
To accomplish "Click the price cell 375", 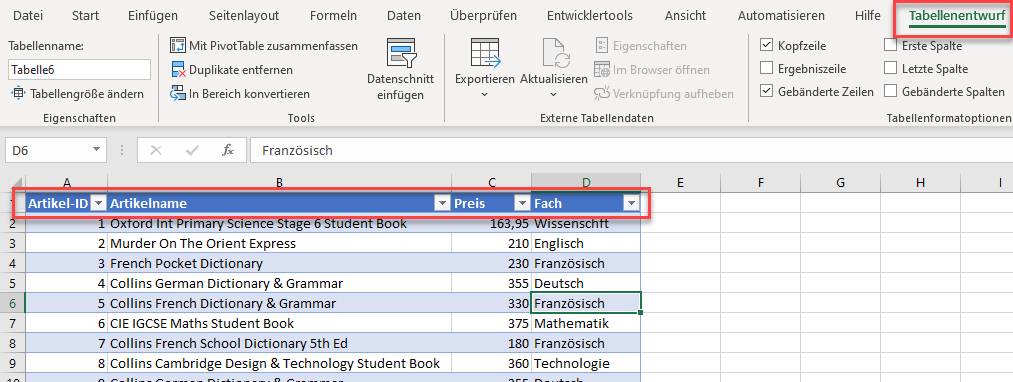I will pos(492,323).
